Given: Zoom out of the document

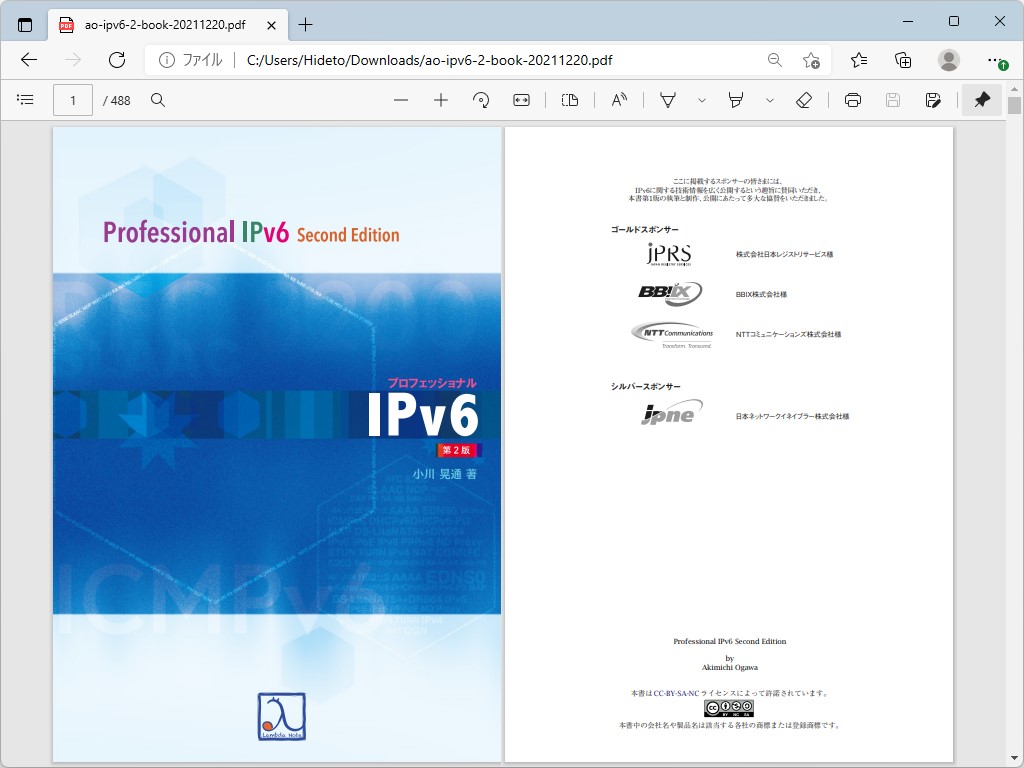Looking at the screenshot, I should click(x=401, y=100).
